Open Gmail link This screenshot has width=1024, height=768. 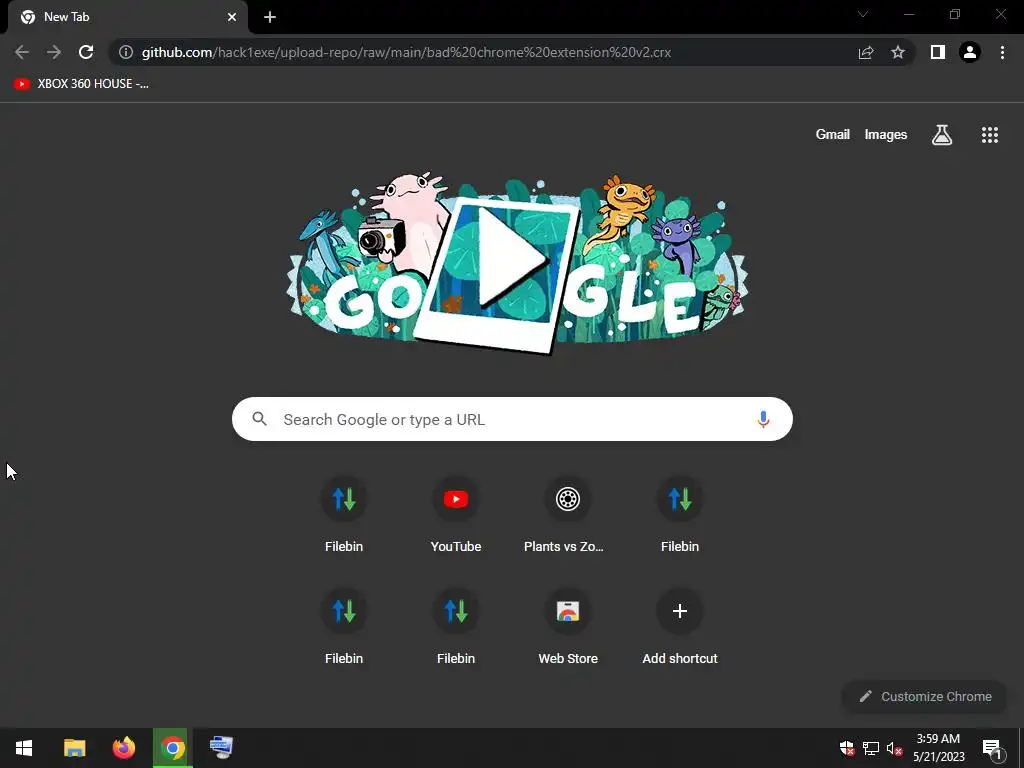[833, 135]
